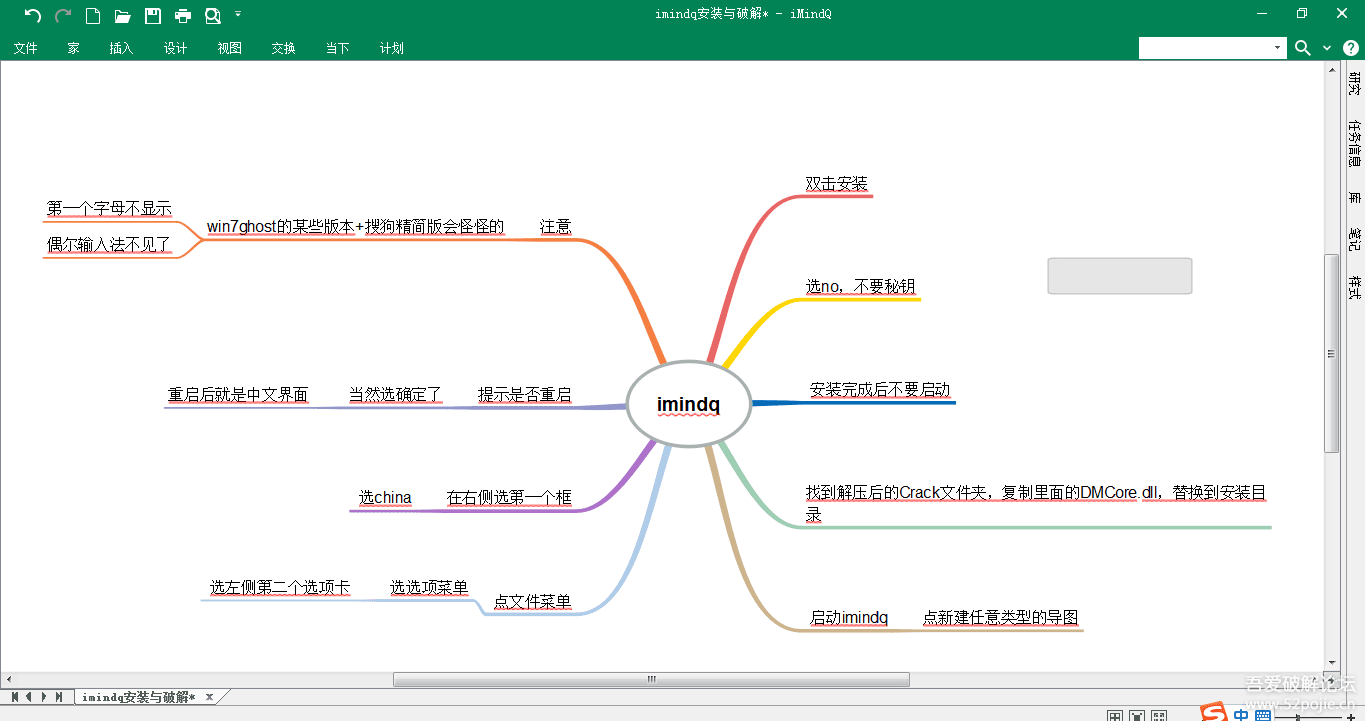Jump to first map tab arrow
1365x721 pixels.
coord(14,696)
